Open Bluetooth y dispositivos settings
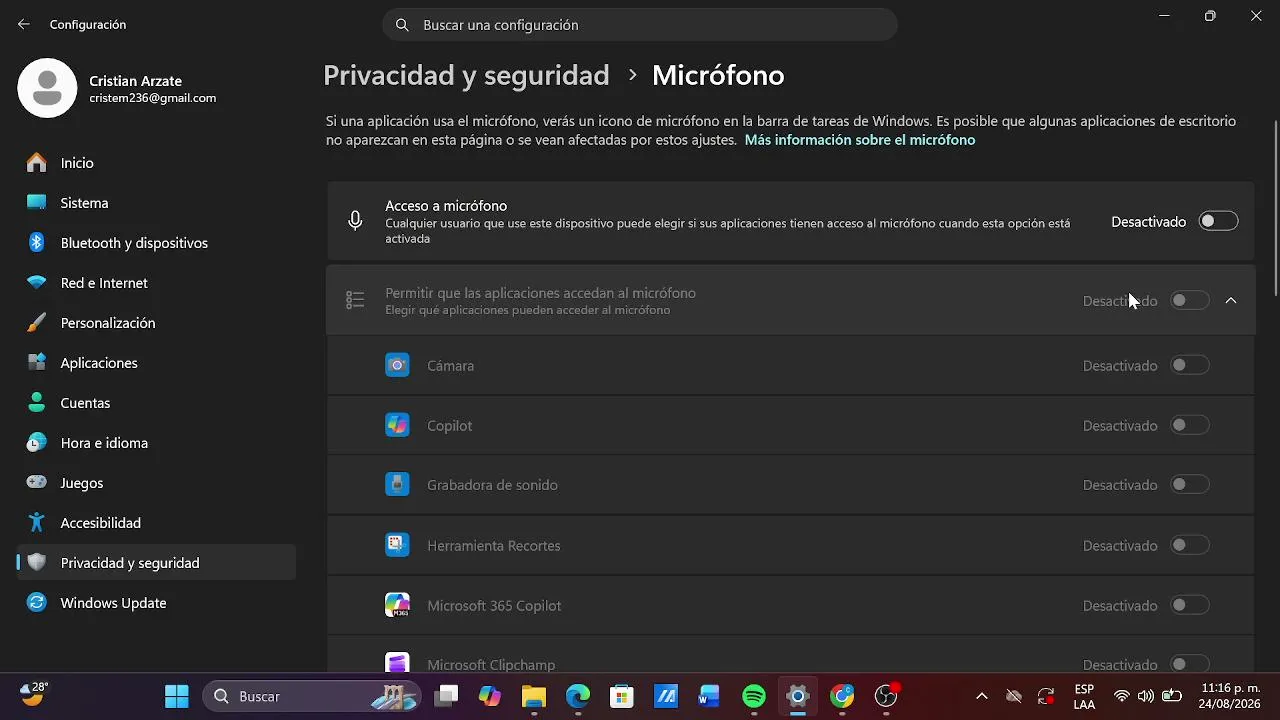The height and width of the screenshot is (720, 1280). 156,243
